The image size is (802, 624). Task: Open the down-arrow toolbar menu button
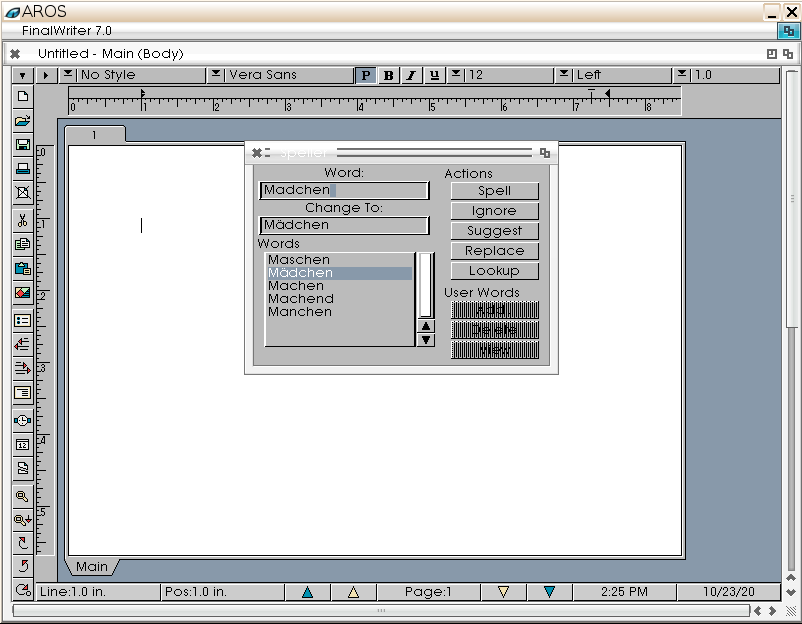pos(23,75)
